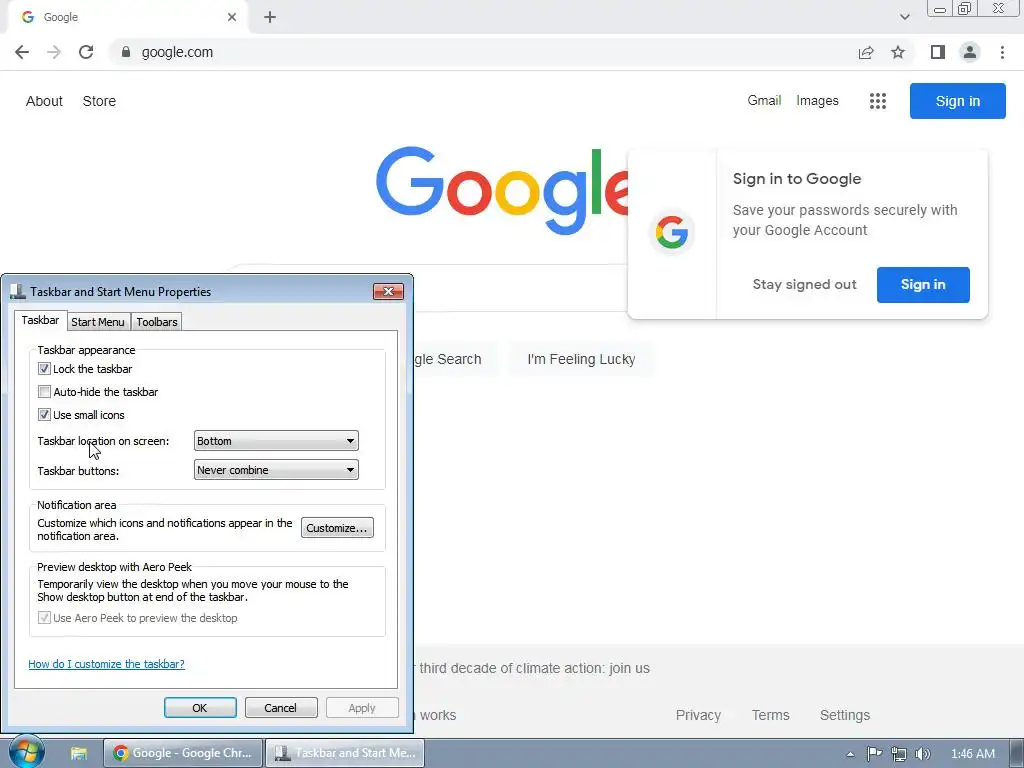1024x768 pixels.
Task: Select the Taskbar tab
Action: coord(40,320)
